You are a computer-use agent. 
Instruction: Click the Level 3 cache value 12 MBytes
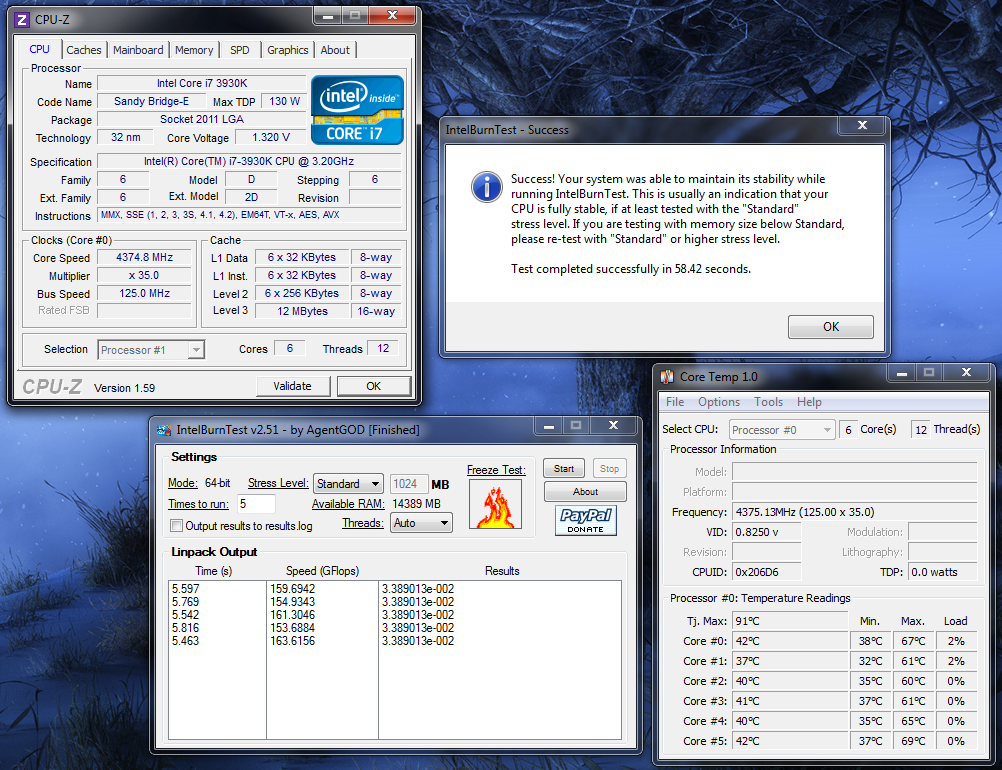point(302,311)
